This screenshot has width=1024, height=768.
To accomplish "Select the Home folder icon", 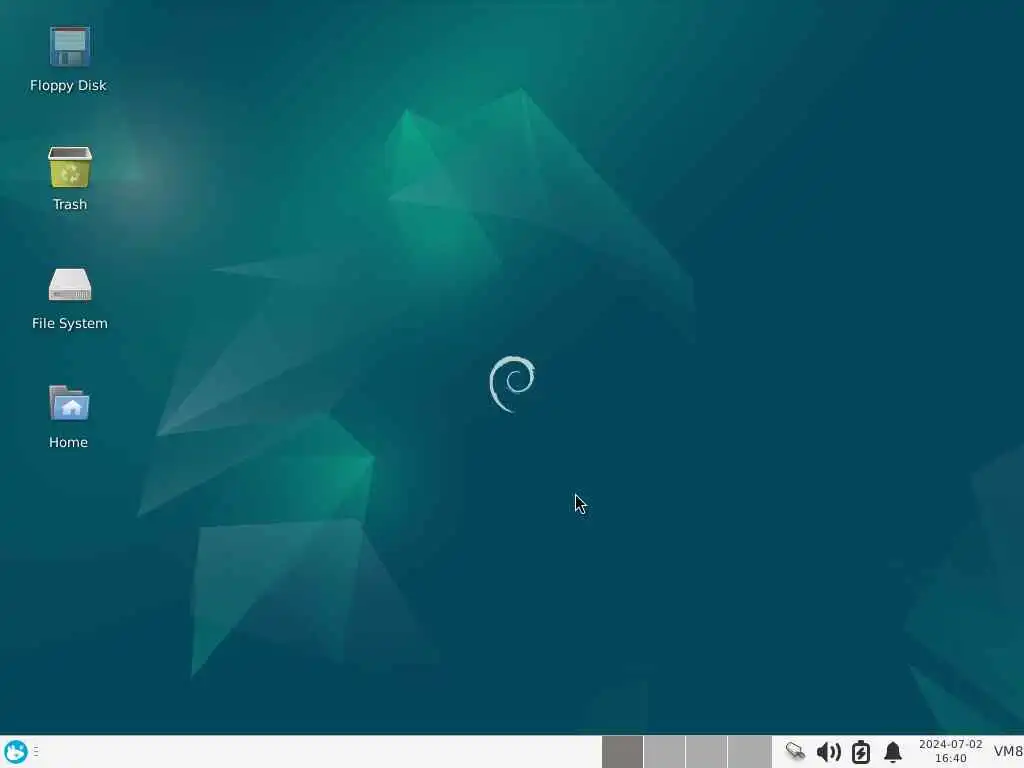I will pos(69,403).
